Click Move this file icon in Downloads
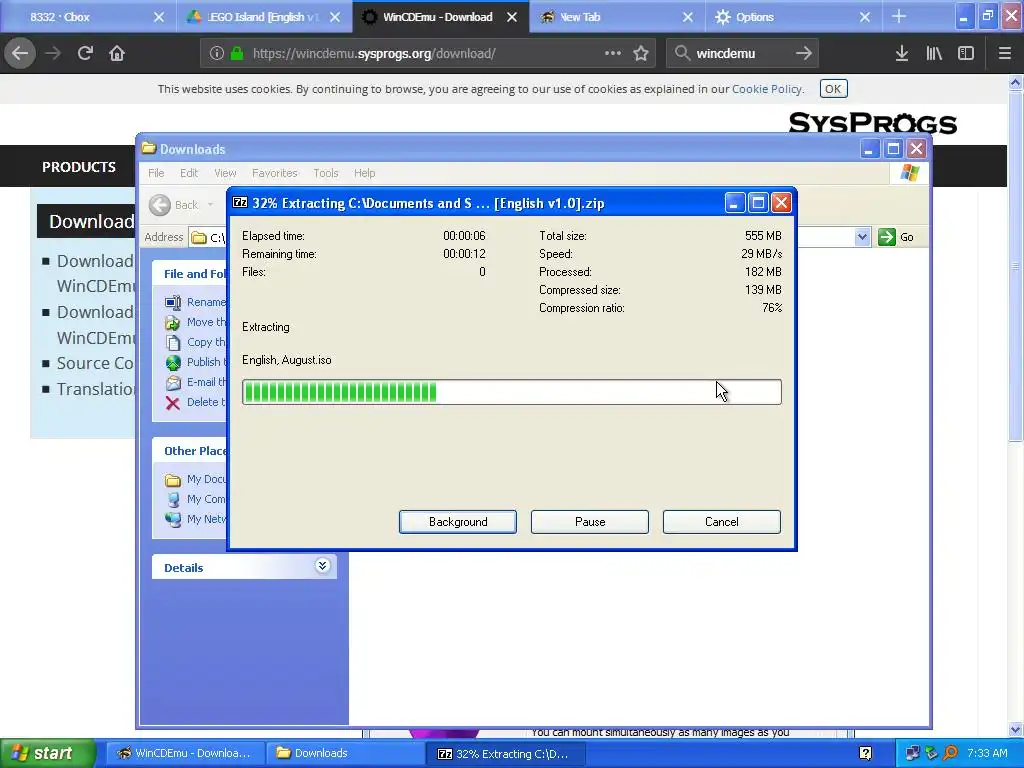Image resolution: width=1024 pixels, height=768 pixels. [172, 323]
